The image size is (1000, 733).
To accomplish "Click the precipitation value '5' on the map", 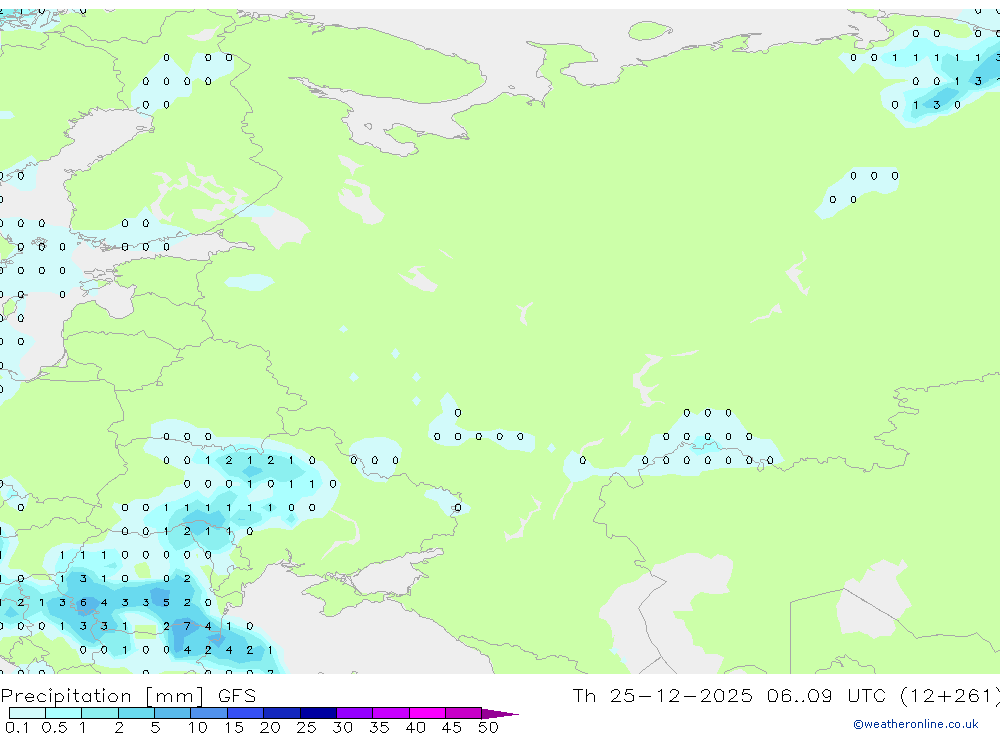I will coord(166,603).
